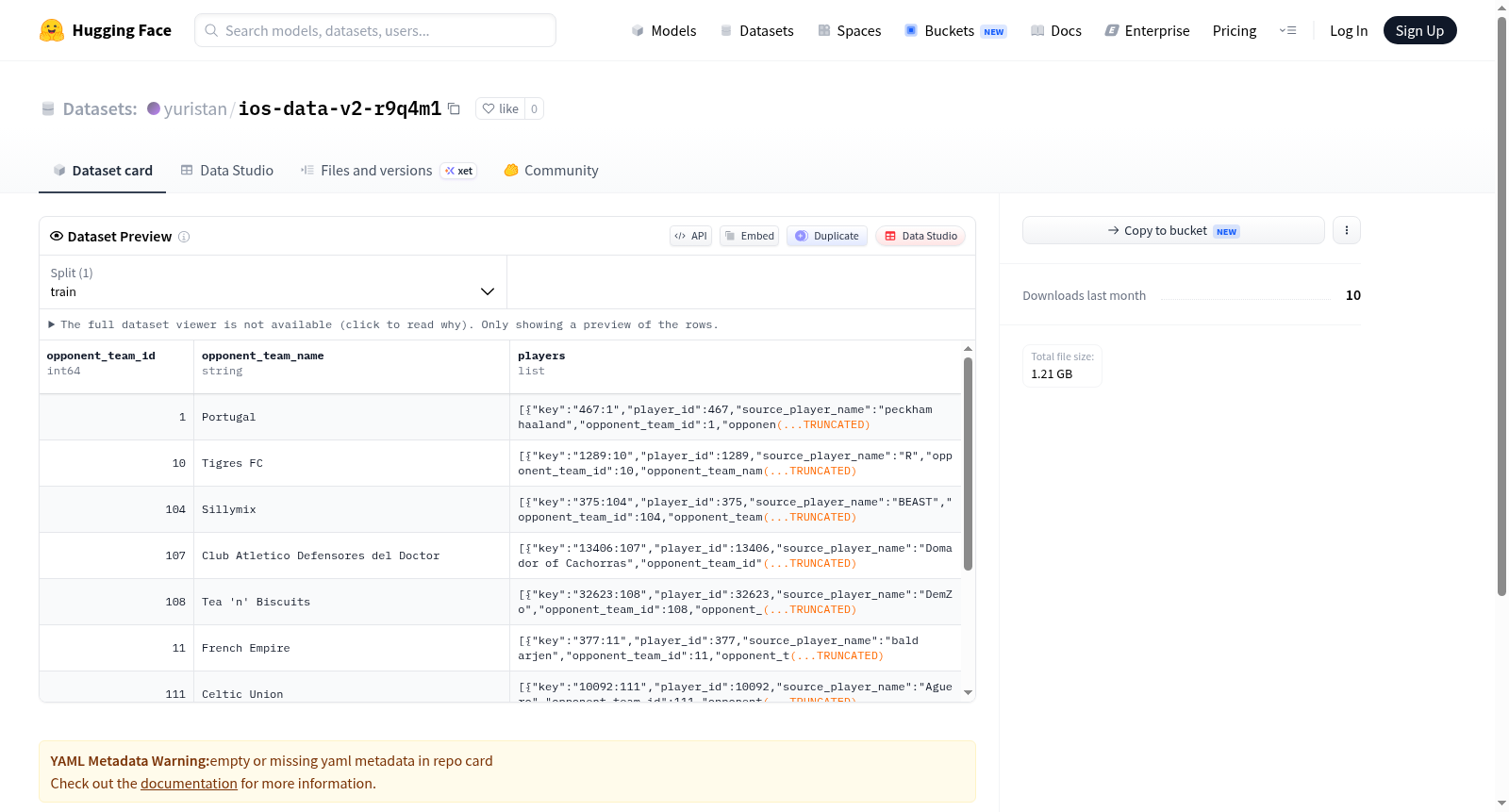Click team id 108 cell
1509x812 pixels.
[116, 602]
